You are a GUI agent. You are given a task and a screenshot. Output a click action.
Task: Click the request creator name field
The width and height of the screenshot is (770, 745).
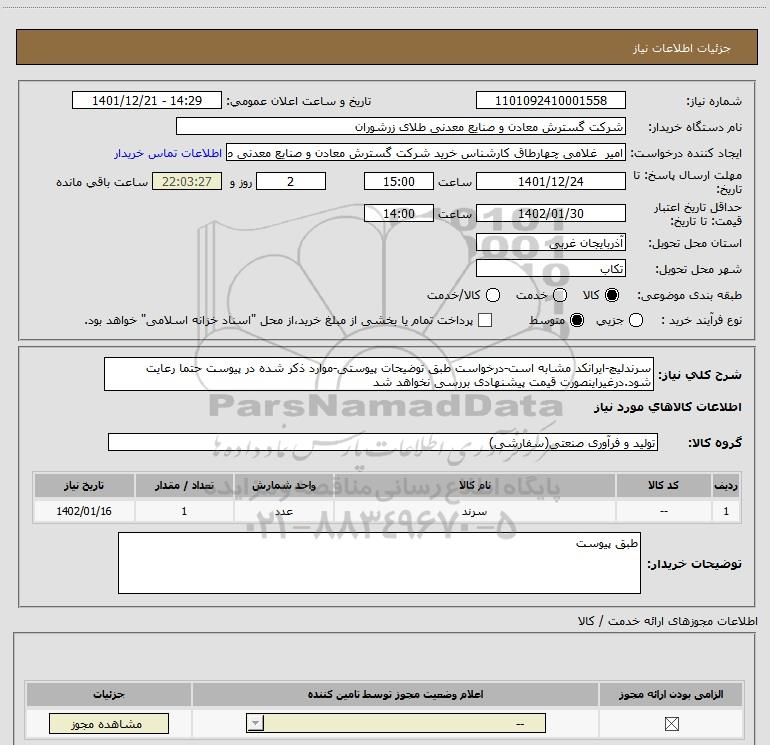tap(426, 153)
